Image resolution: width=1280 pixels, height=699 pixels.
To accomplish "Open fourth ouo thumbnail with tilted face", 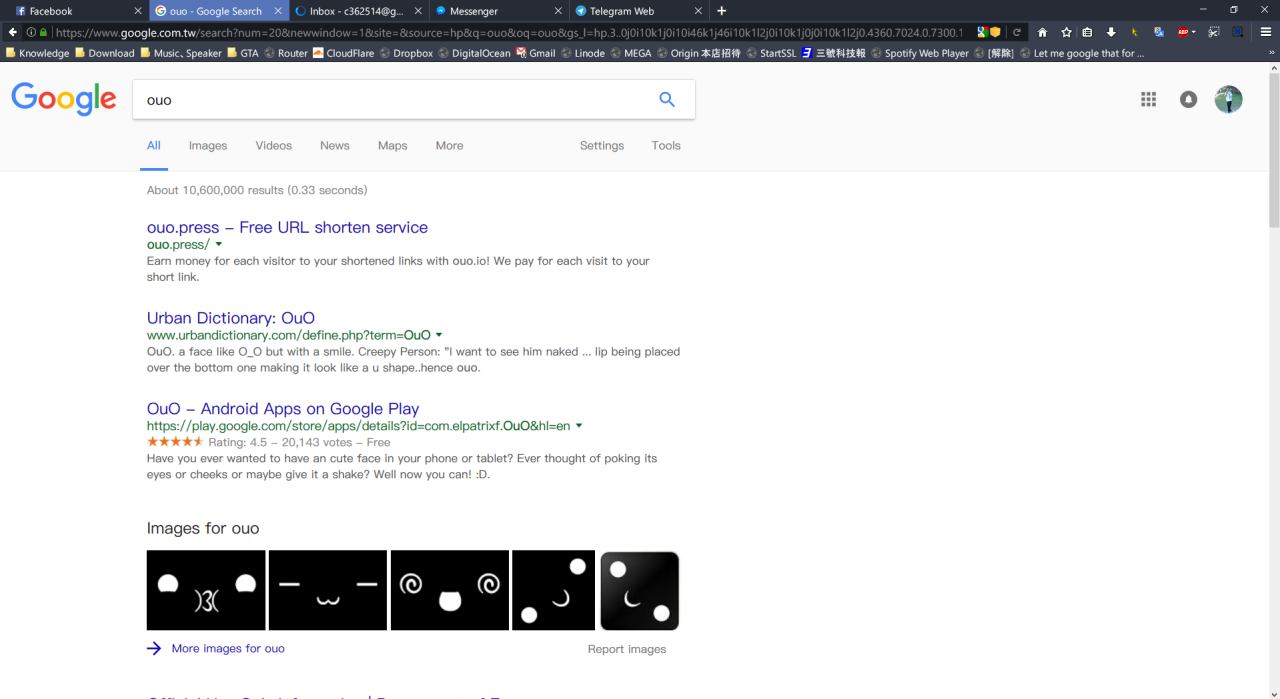I will click(x=553, y=590).
